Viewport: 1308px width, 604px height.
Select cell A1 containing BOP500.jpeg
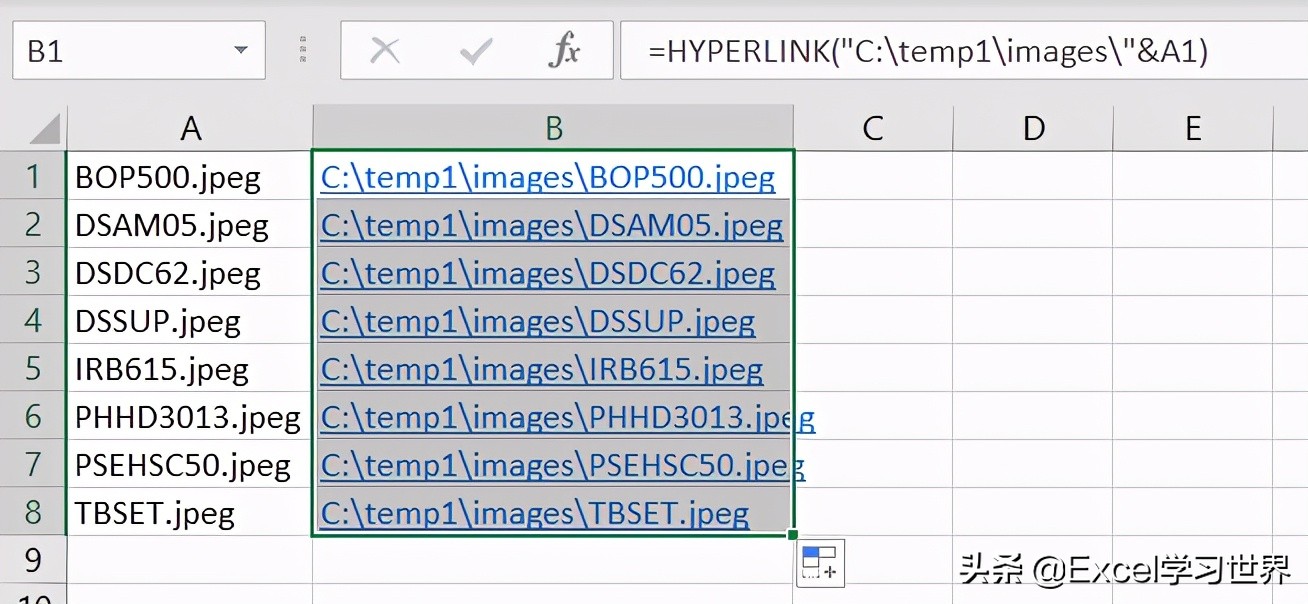pos(190,176)
